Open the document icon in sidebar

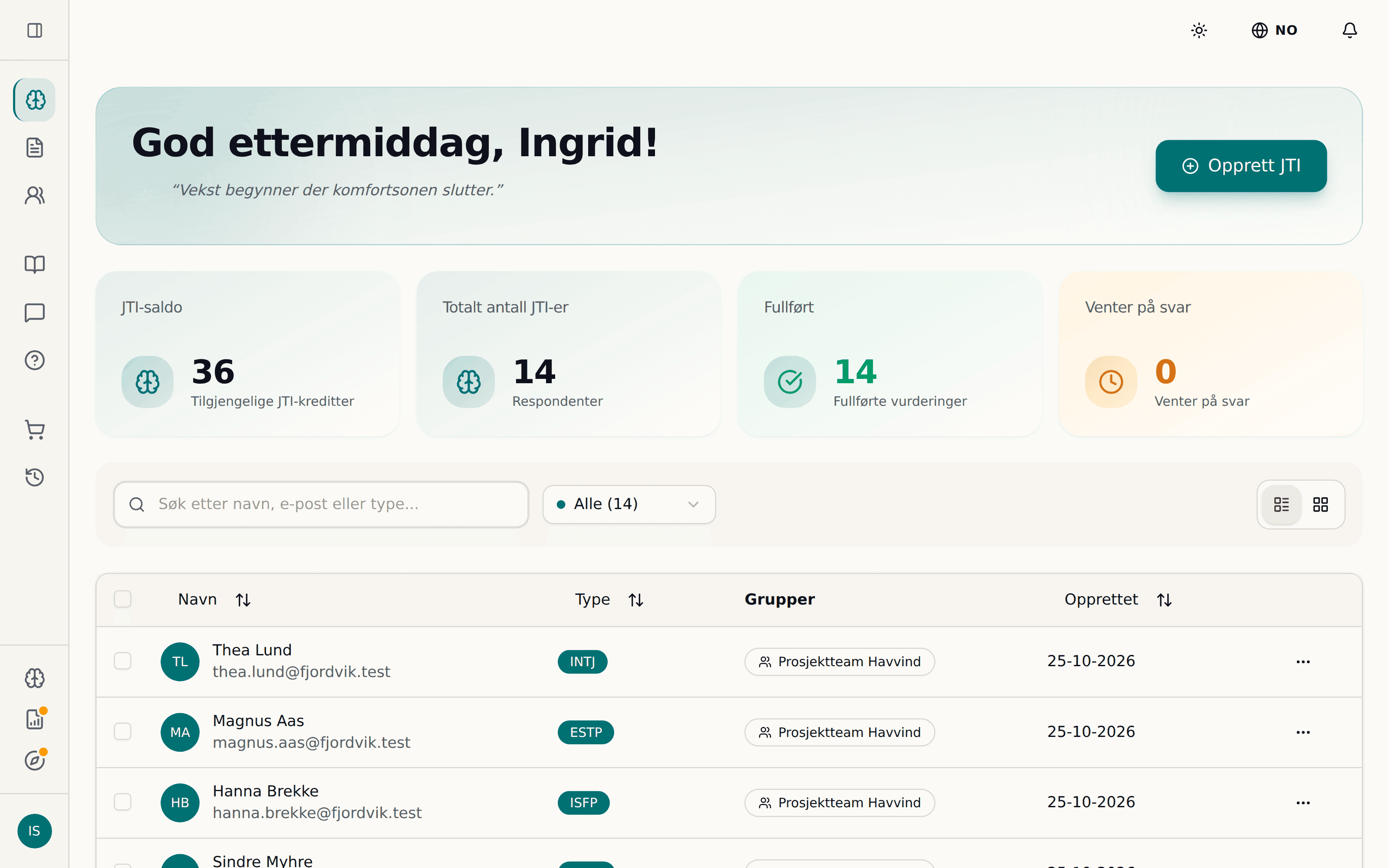(x=34, y=148)
